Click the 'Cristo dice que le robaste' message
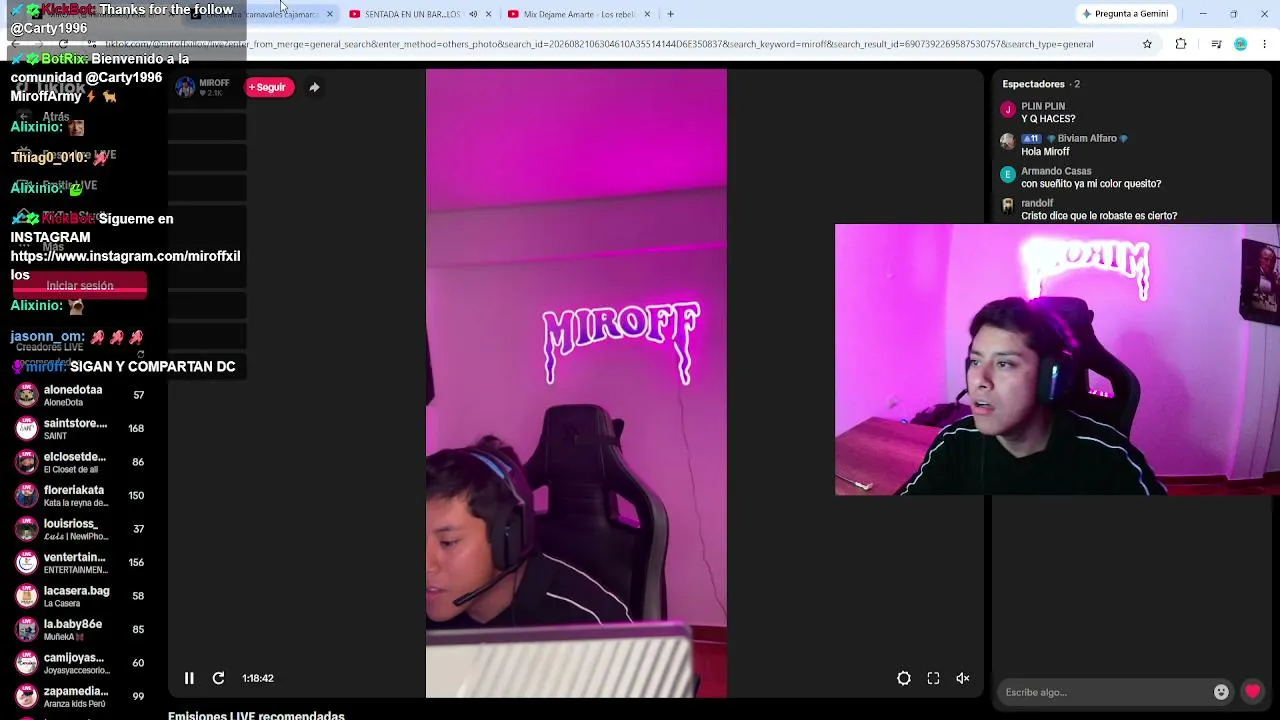Image resolution: width=1280 pixels, height=720 pixels. 1099,216
